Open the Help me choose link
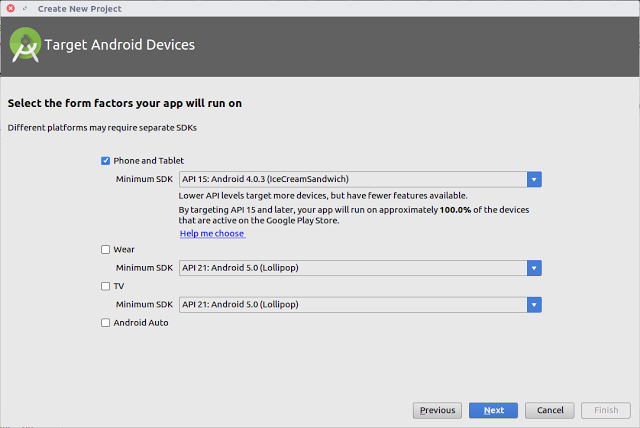The width and height of the screenshot is (640, 428). click(x=212, y=233)
